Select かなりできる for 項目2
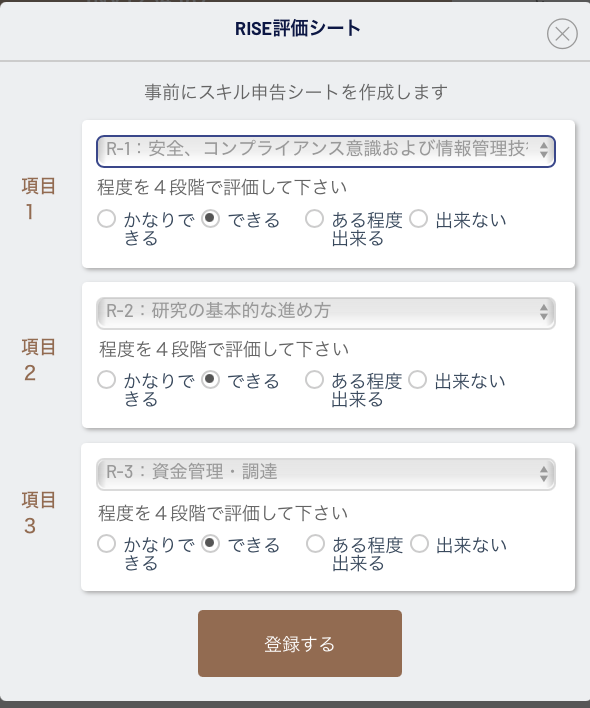The image size is (590, 708). [x=107, y=380]
